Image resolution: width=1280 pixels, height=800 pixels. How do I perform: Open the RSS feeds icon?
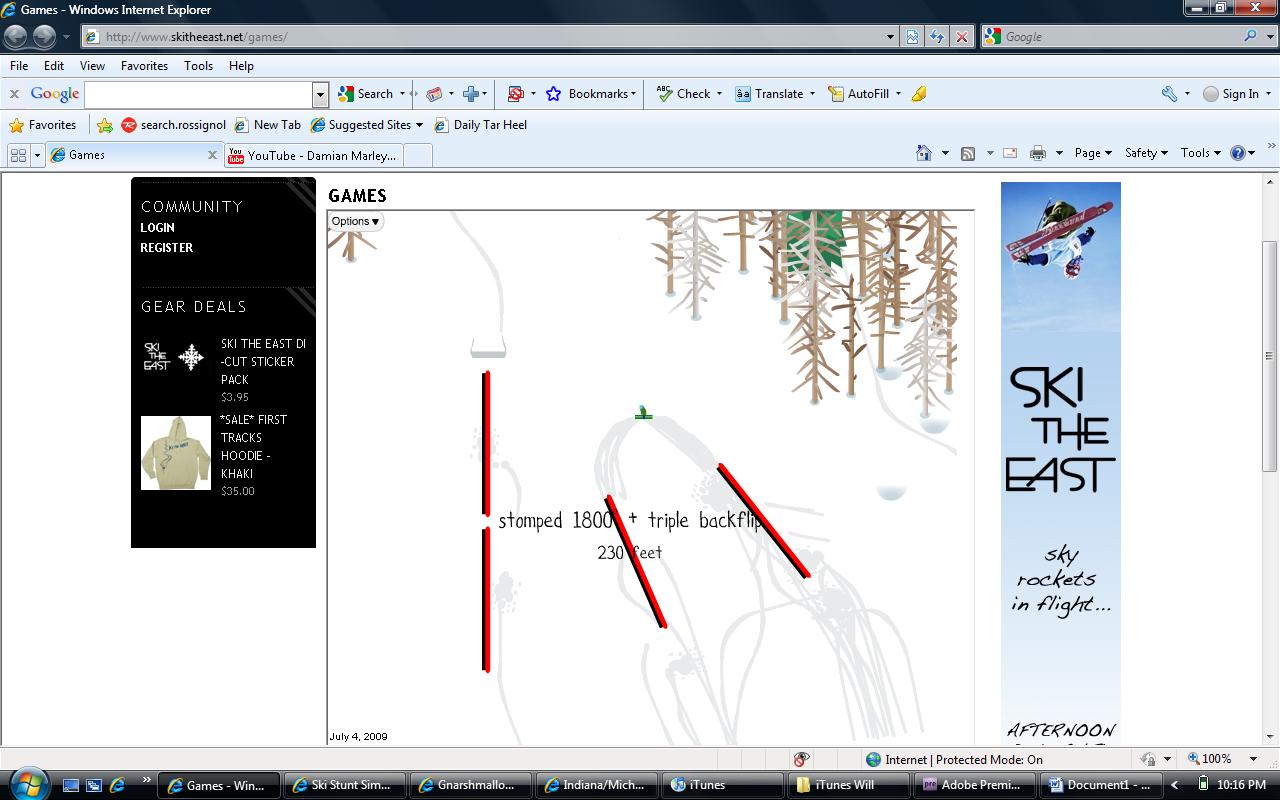968,153
